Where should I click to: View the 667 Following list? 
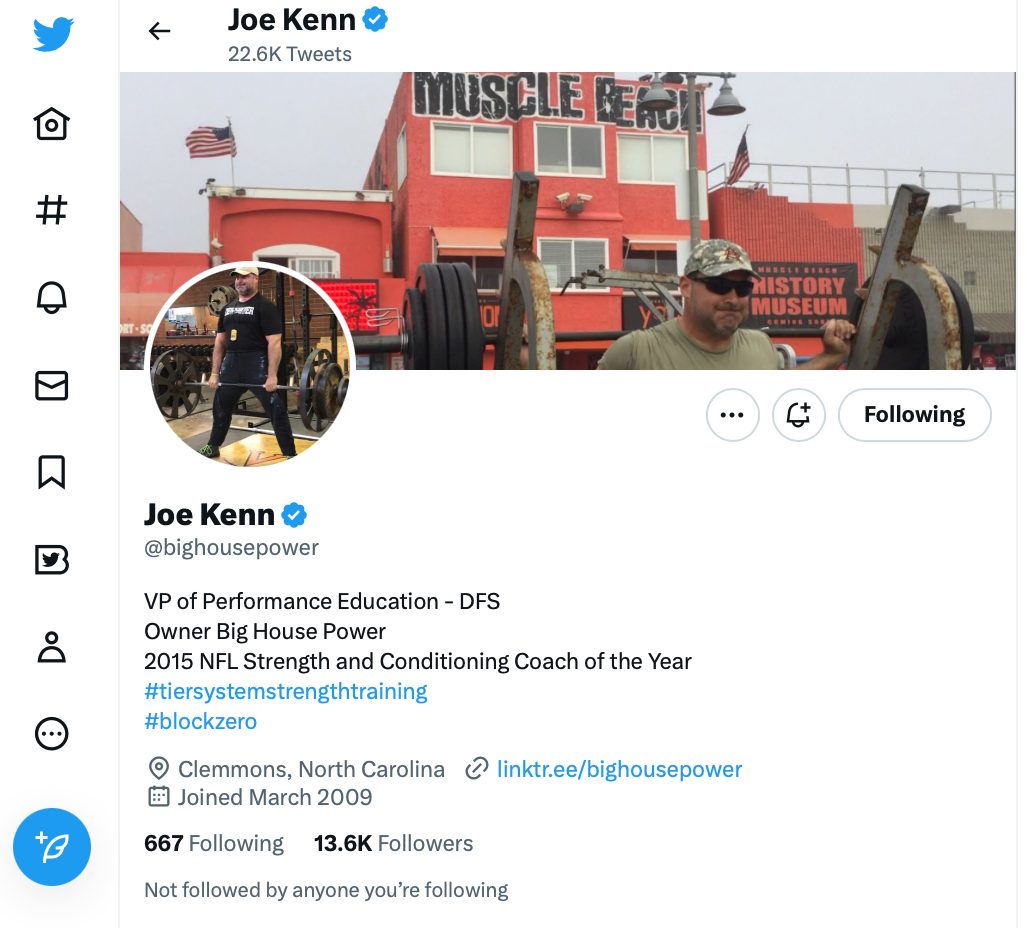[214, 844]
